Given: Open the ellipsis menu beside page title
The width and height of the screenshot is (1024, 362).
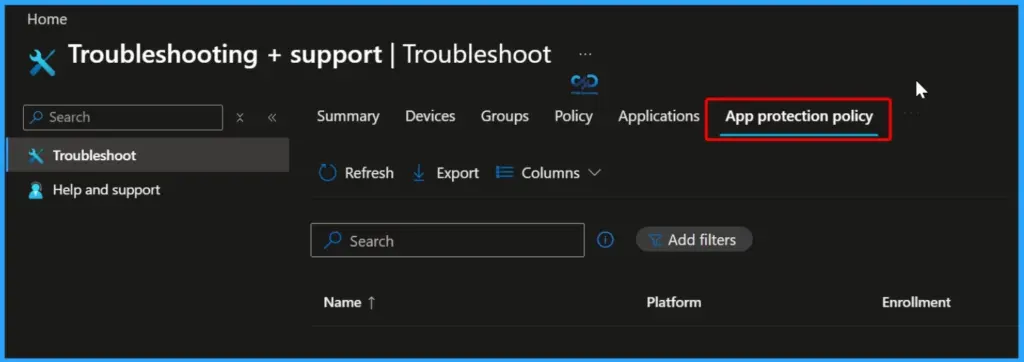Looking at the screenshot, I should click(x=585, y=54).
